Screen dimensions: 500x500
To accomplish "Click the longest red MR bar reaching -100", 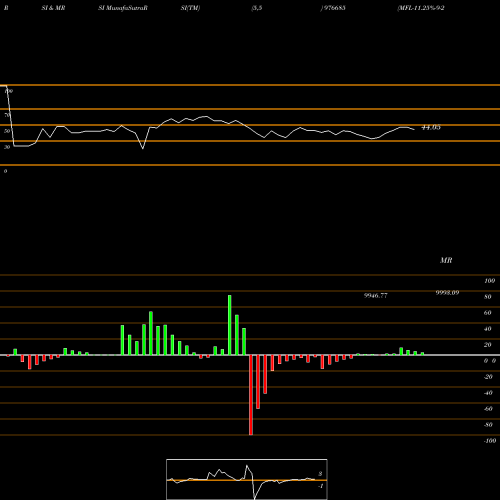I will [251, 395].
